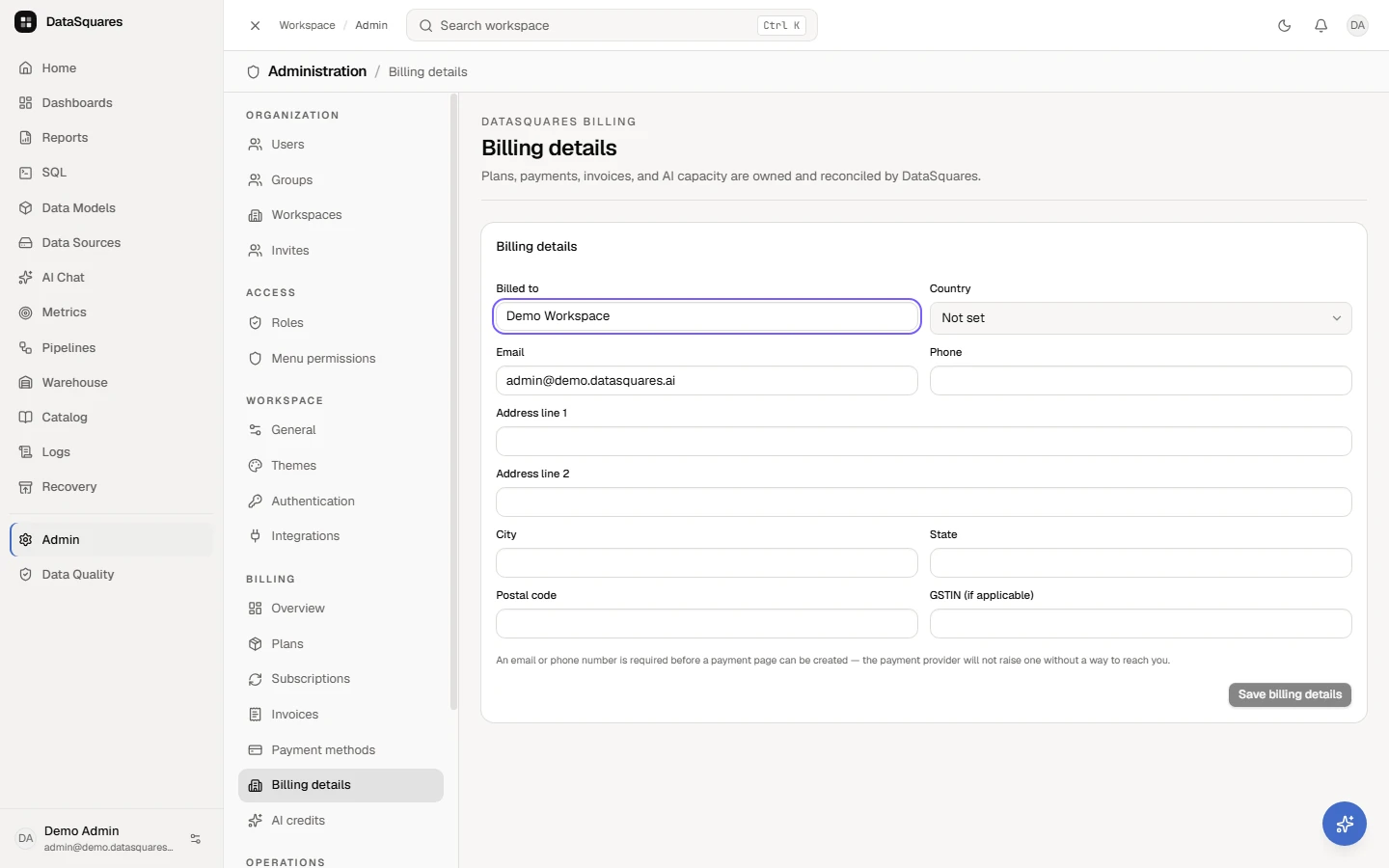Click the Data Quality shield icon

point(26,575)
